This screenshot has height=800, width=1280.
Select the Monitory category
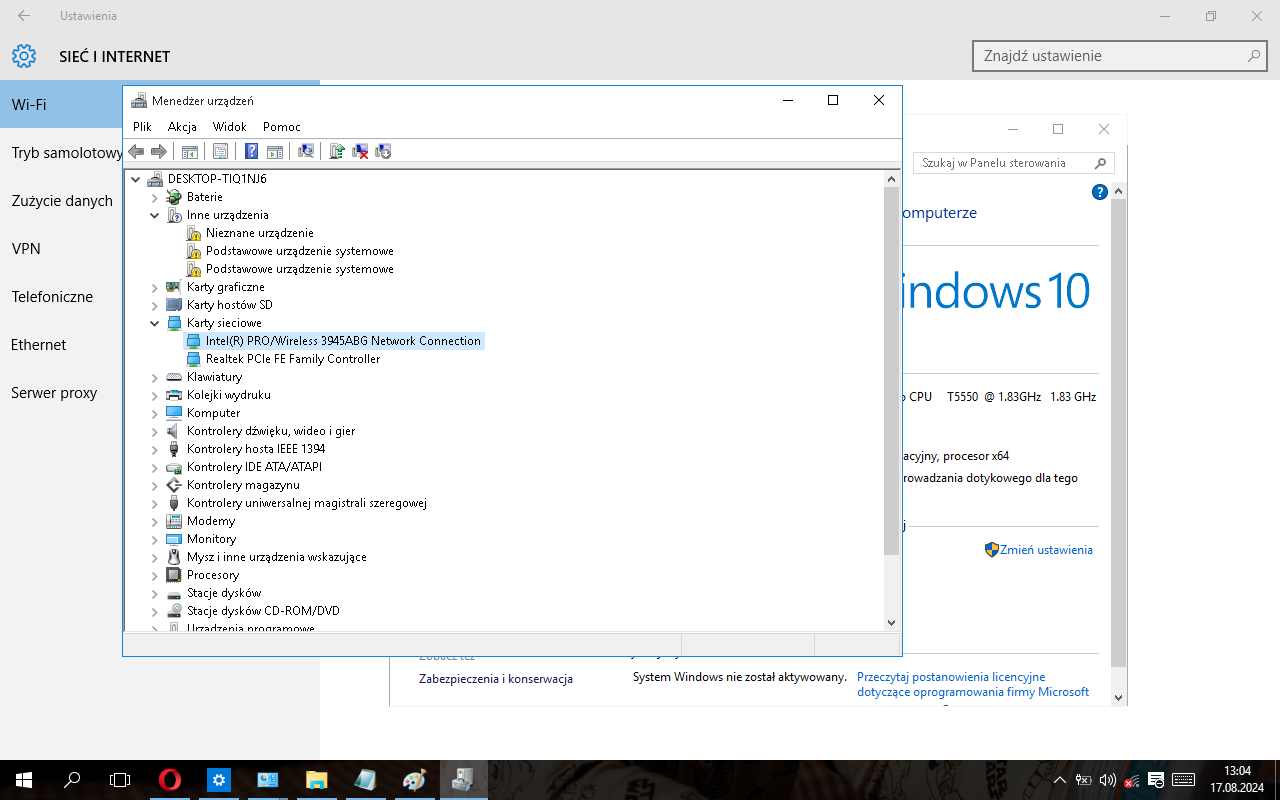[211, 539]
